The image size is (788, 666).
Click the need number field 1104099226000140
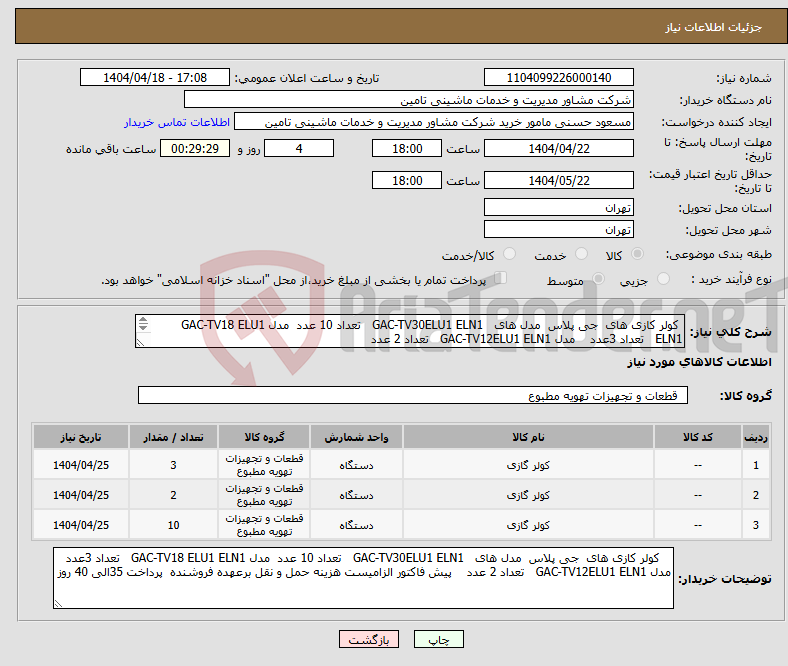coord(558,77)
